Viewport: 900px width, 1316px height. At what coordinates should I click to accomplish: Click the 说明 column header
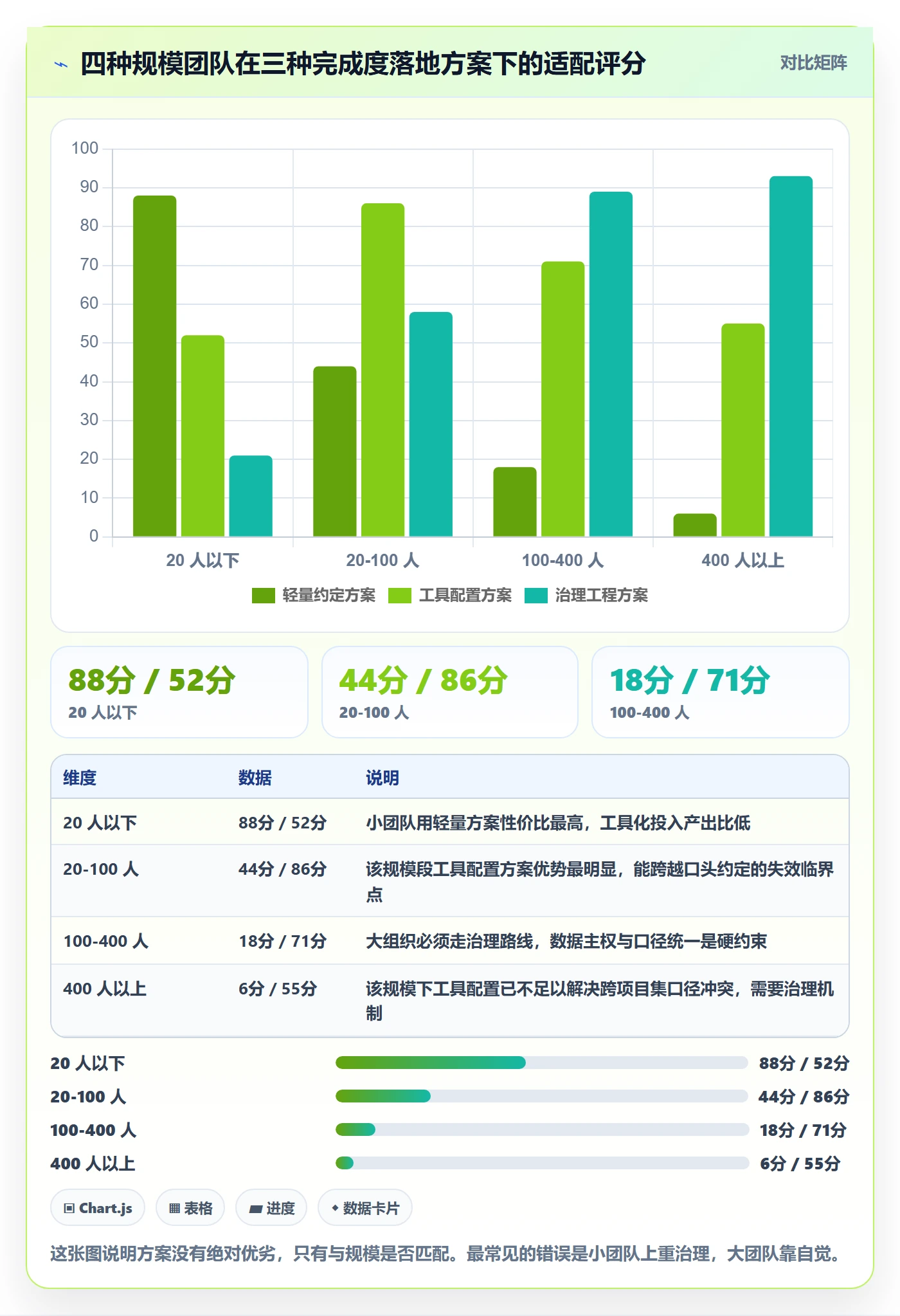pos(382,778)
